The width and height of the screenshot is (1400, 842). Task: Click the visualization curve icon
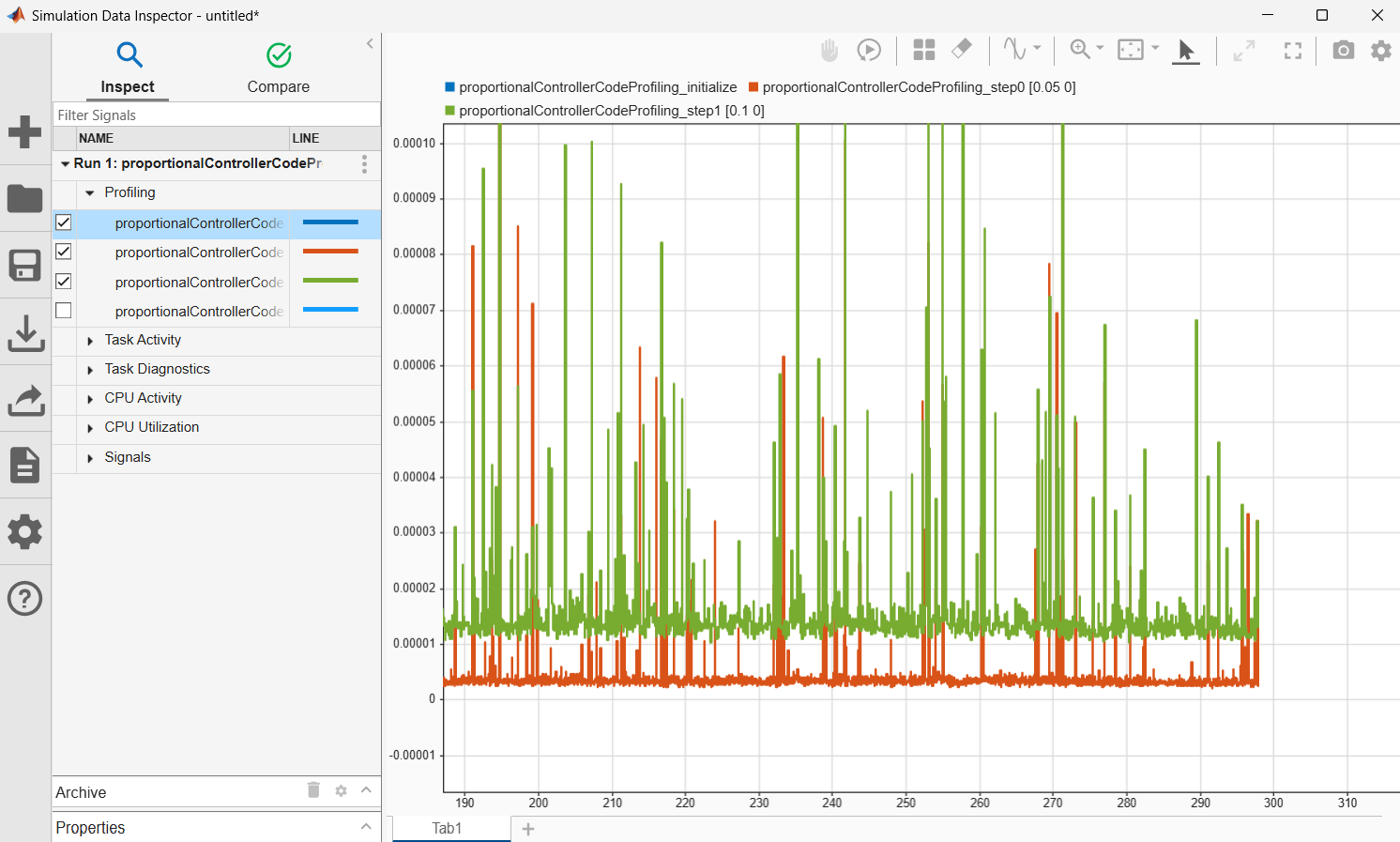(x=1014, y=49)
